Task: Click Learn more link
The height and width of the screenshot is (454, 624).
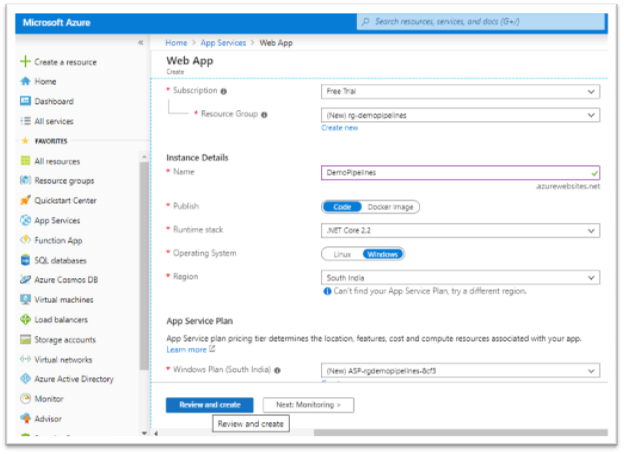Action: (x=186, y=350)
